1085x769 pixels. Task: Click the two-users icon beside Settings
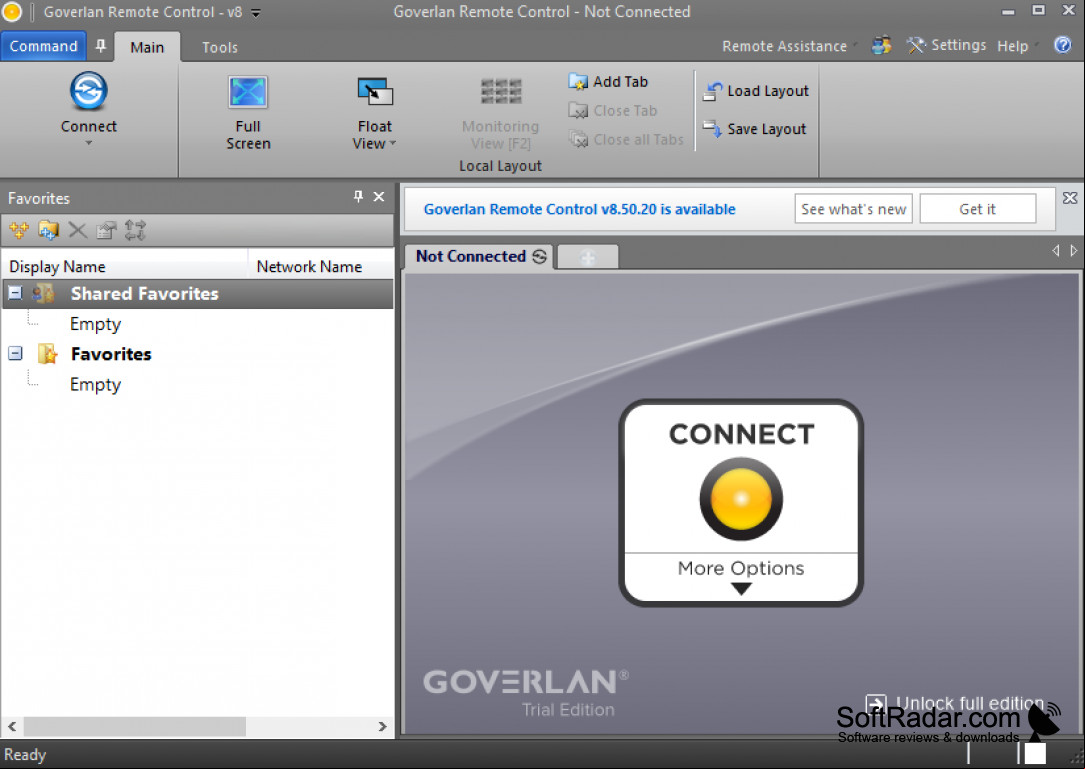coord(882,46)
